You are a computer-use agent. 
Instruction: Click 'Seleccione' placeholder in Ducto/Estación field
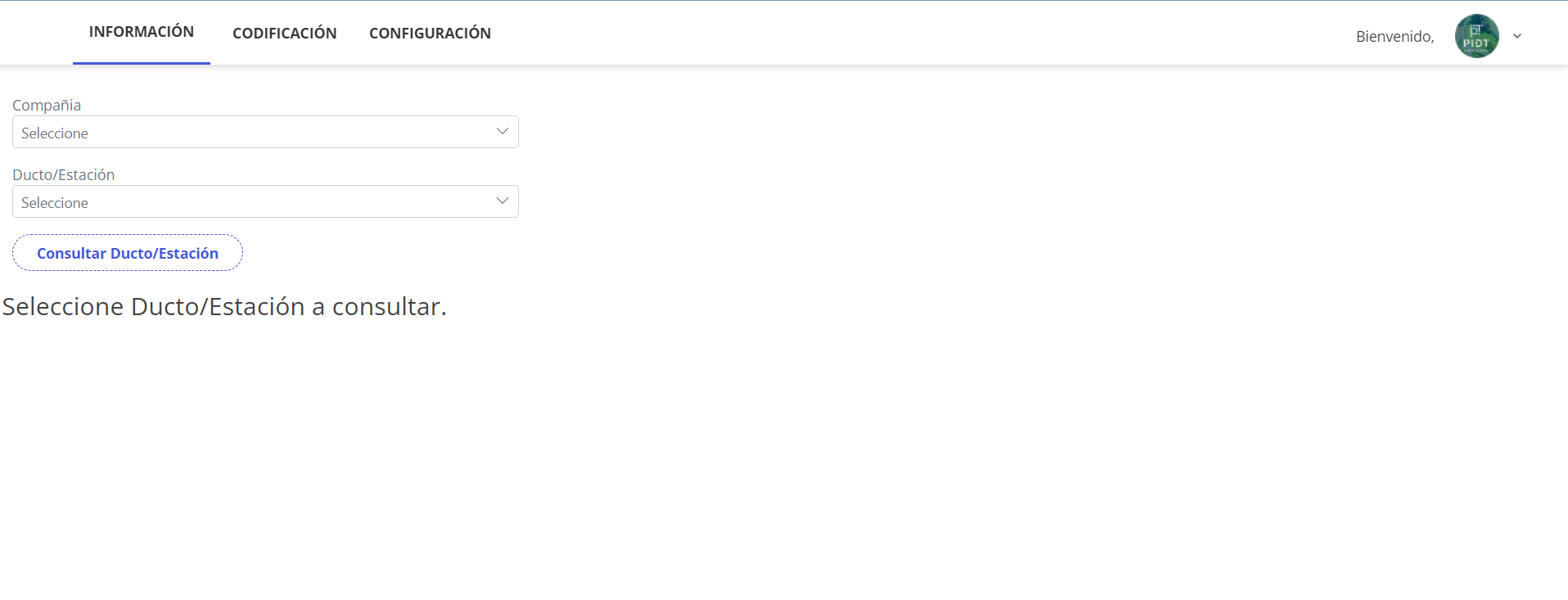click(x=55, y=203)
